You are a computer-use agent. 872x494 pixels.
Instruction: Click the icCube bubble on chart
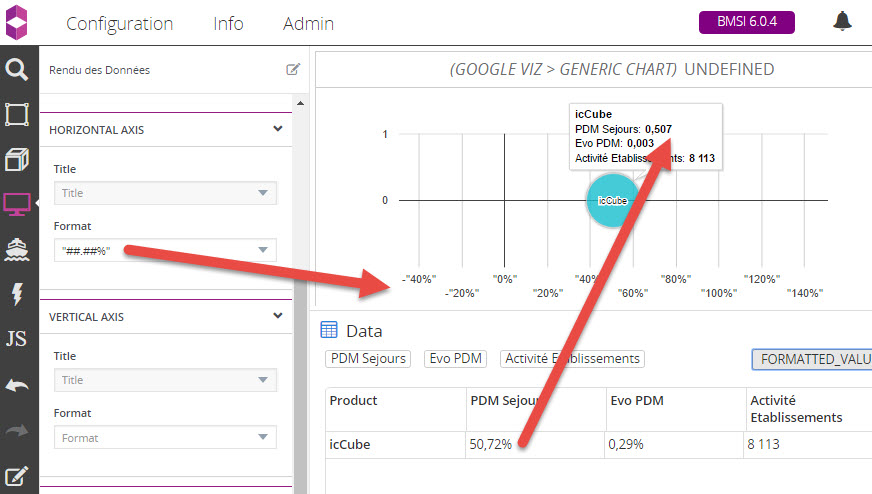point(611,200)
